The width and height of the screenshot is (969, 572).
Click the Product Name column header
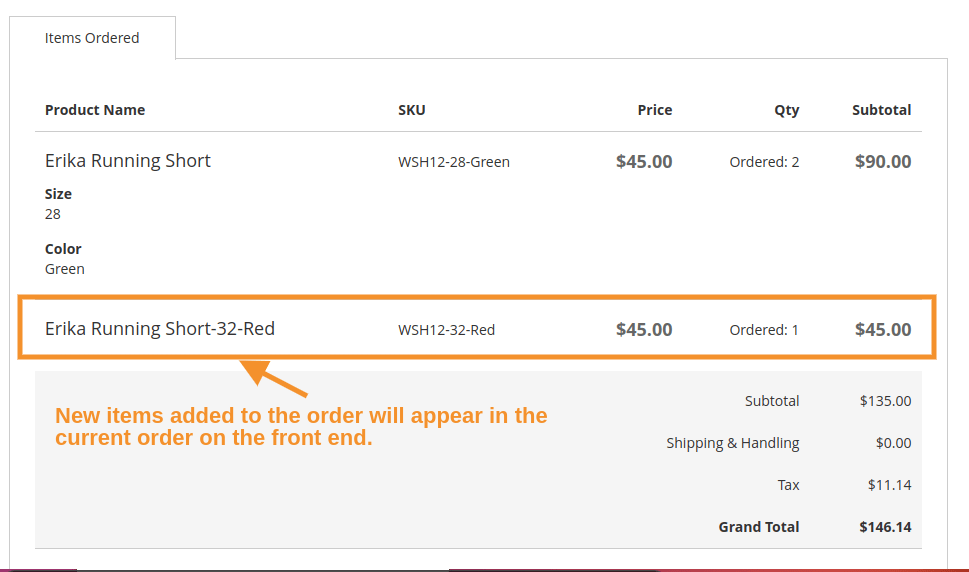click(x=95, y=110)
